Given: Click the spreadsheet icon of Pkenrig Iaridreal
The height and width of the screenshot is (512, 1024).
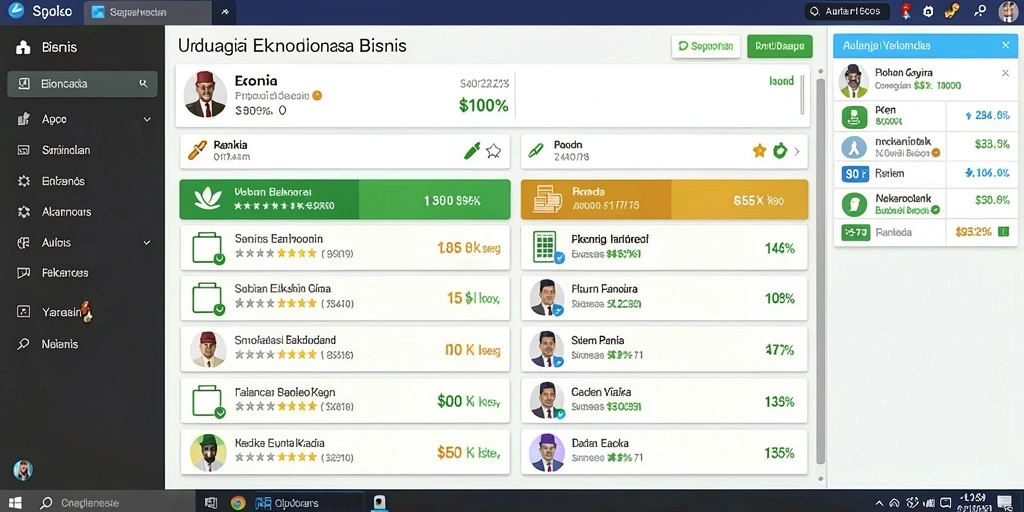Looking at the screenshot, I should pyautogui.click(x=545, y=247).
